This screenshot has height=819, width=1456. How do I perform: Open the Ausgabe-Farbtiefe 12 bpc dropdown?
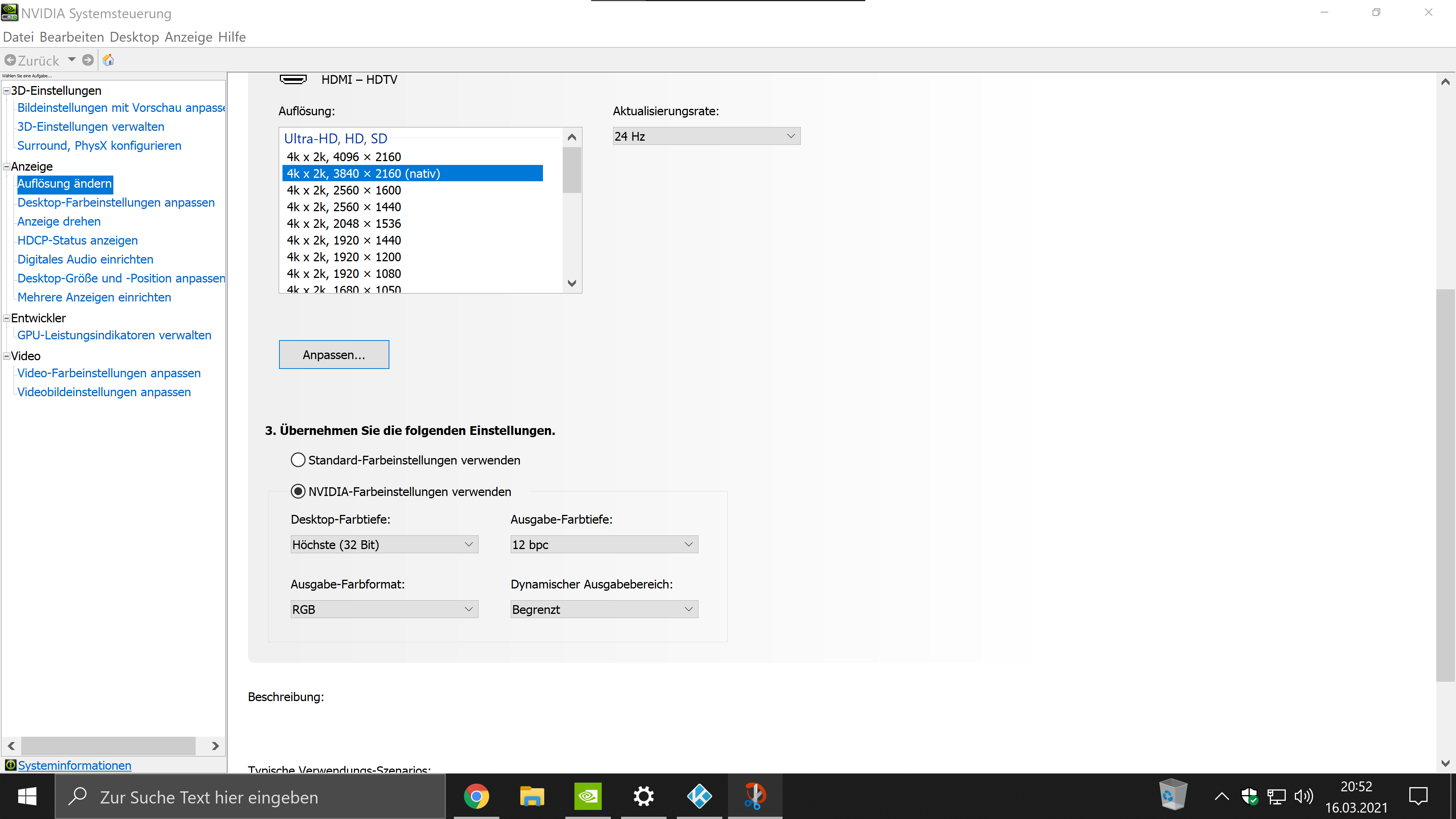pyautogui.click(x=604, y=545)
